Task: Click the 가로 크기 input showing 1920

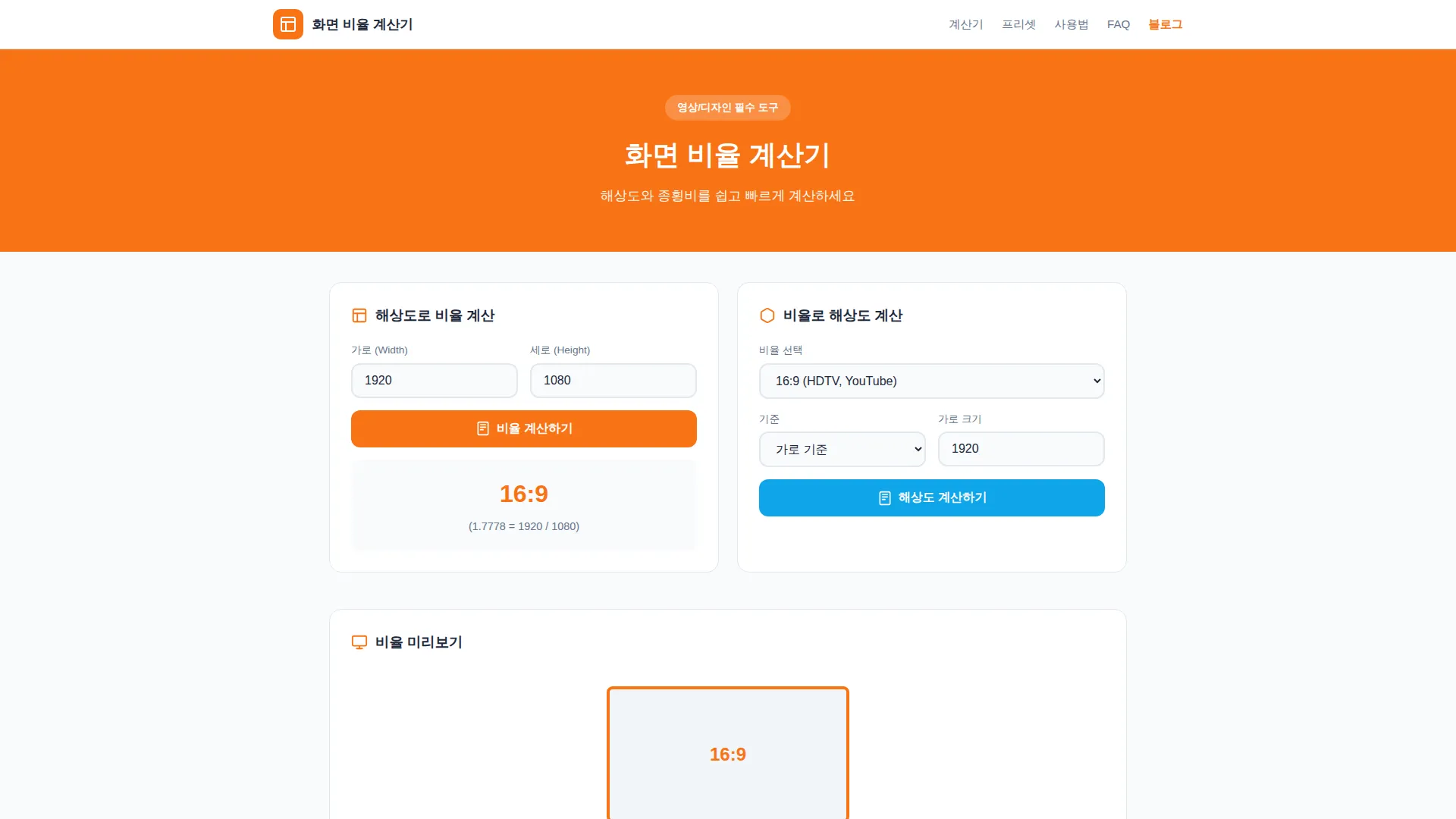Action: [x=1021, y=449]
